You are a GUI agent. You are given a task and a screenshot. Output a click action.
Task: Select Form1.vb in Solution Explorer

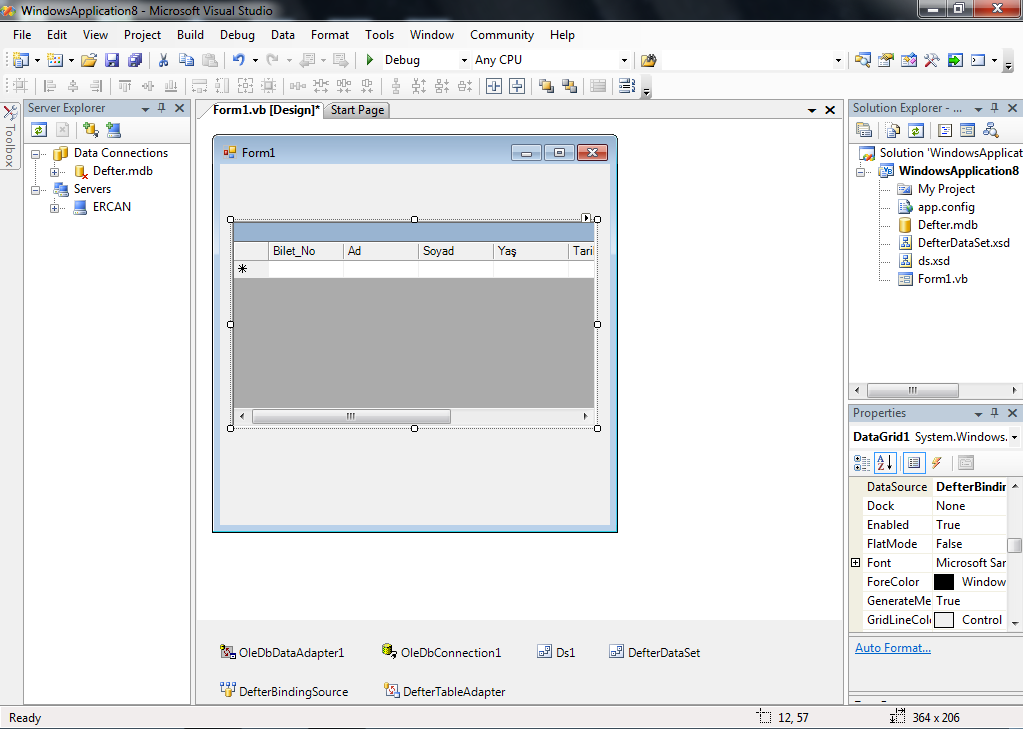point(942,279)
